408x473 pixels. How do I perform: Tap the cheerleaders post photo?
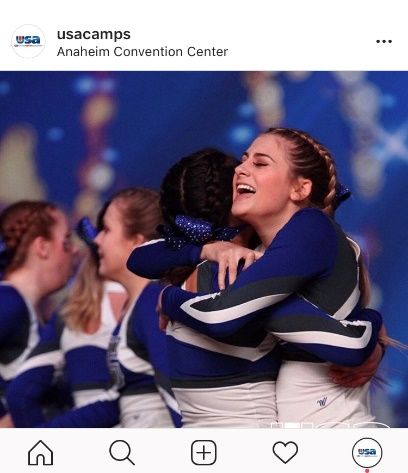(204, 249)
